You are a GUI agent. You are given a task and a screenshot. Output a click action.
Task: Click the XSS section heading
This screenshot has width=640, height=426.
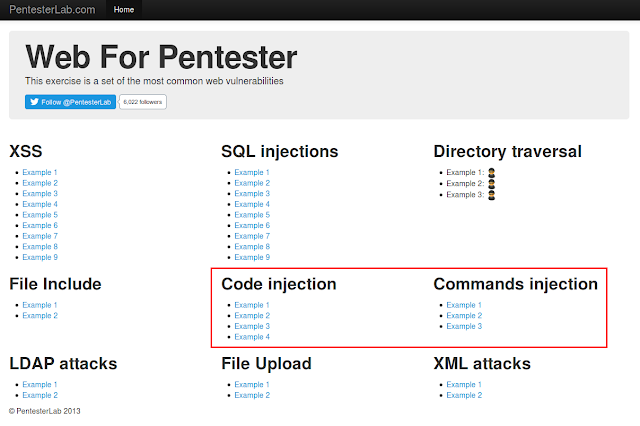(x=26, y=151)
